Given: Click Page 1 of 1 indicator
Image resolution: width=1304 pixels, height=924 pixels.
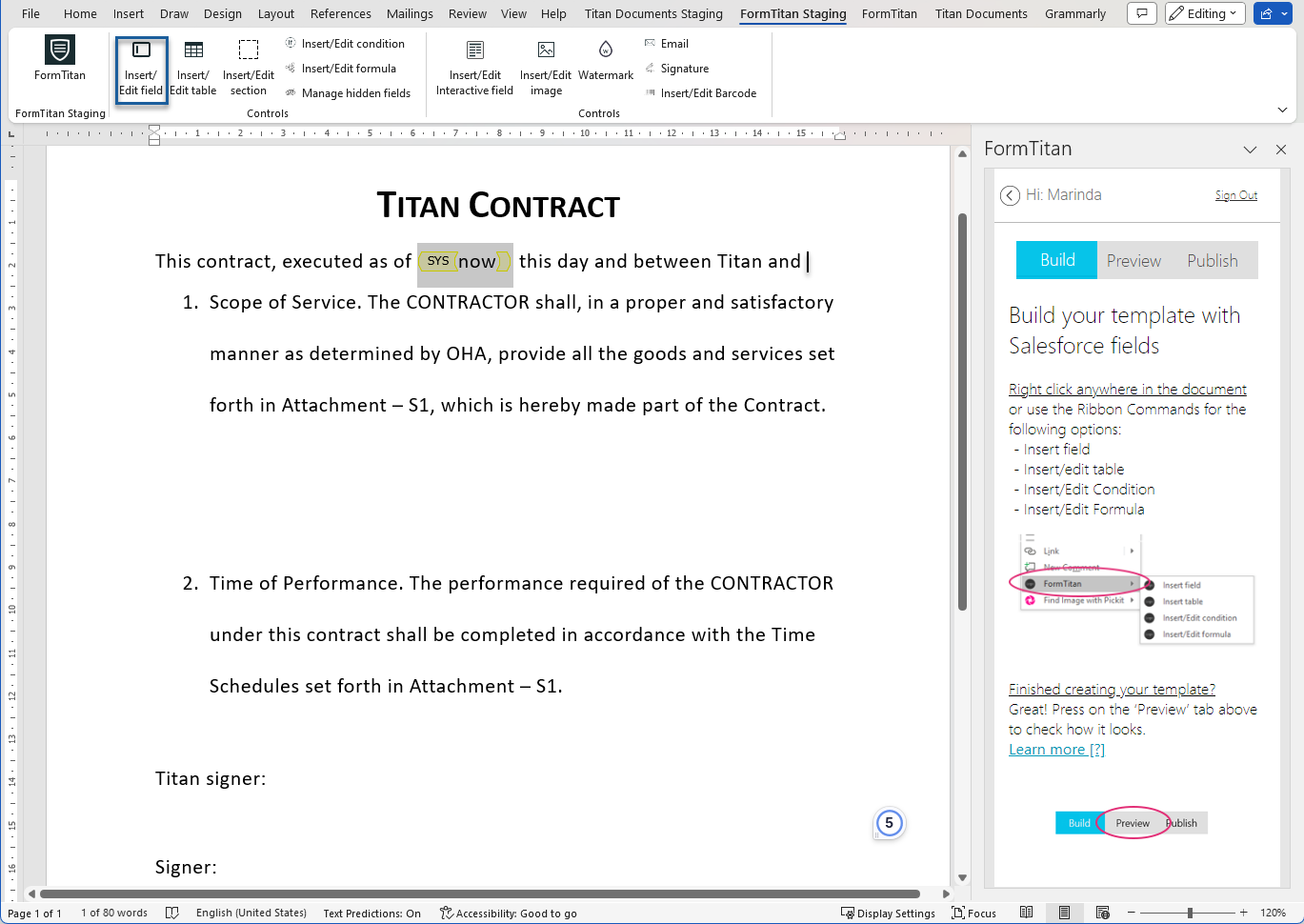Looking at the screenshot, I should (34, 913).
